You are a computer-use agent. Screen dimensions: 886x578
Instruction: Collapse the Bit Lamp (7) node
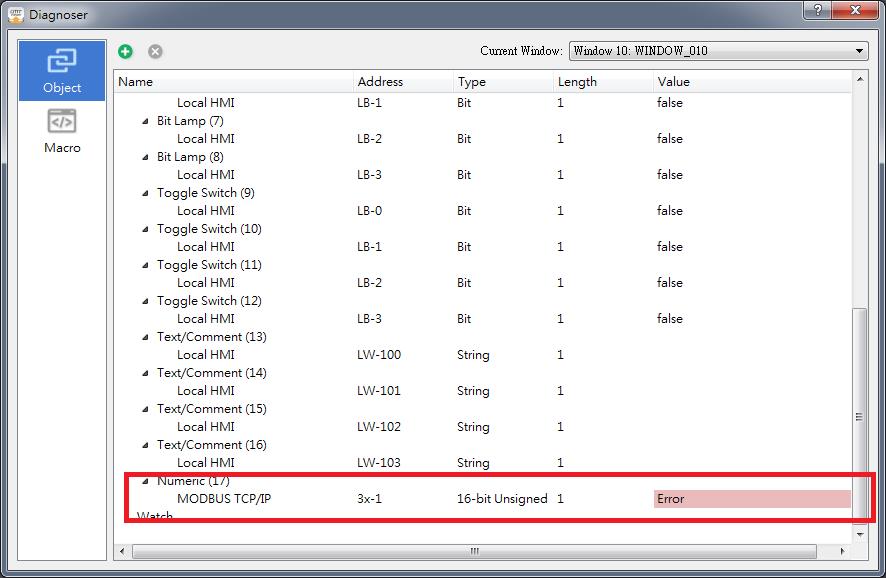click(146, 121)
